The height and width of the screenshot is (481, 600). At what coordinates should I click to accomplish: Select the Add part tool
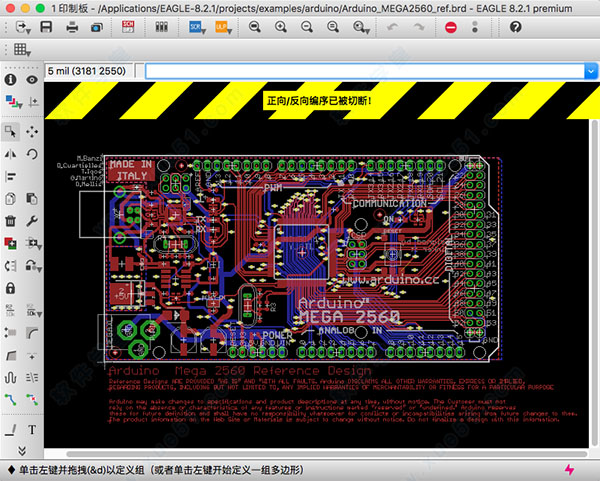[10, 243]
